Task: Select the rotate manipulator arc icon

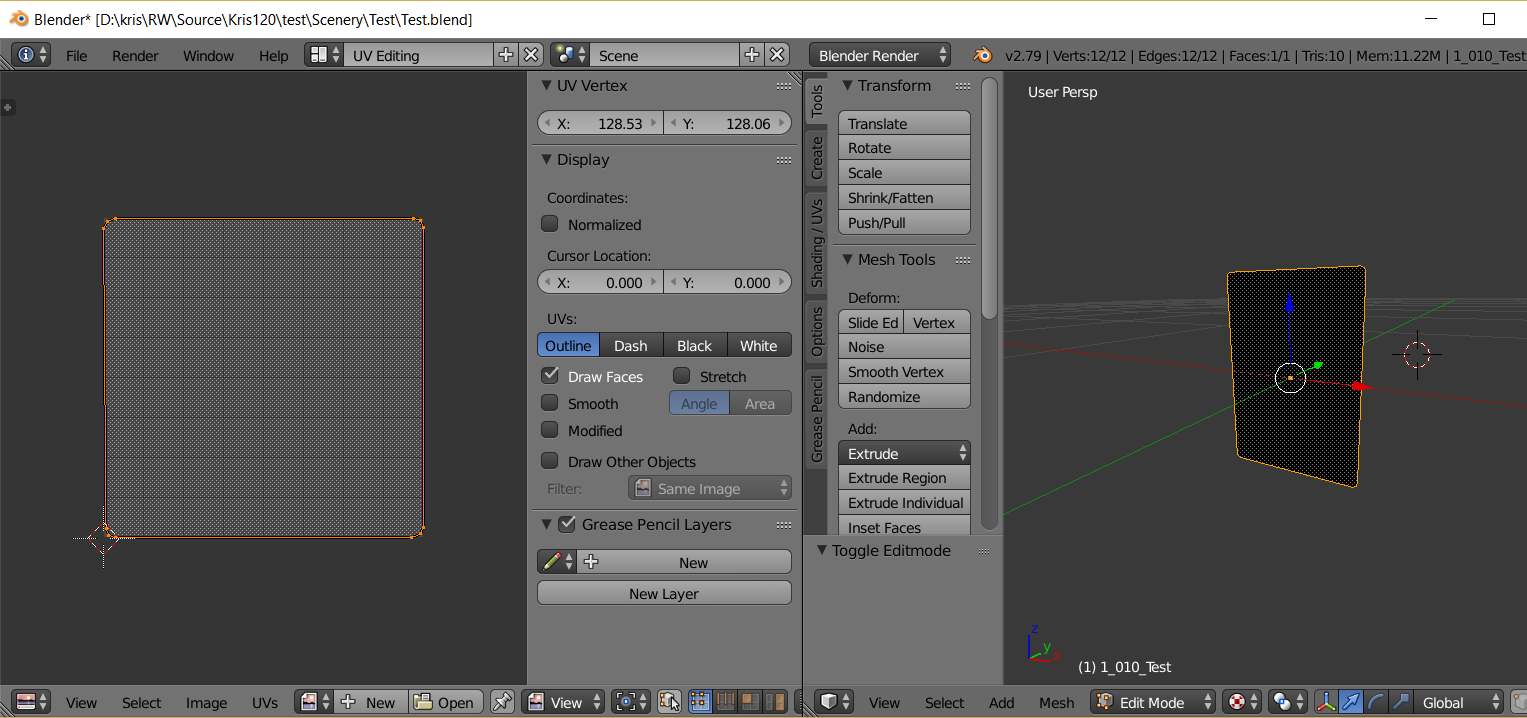Action: tap(1375, 702)
